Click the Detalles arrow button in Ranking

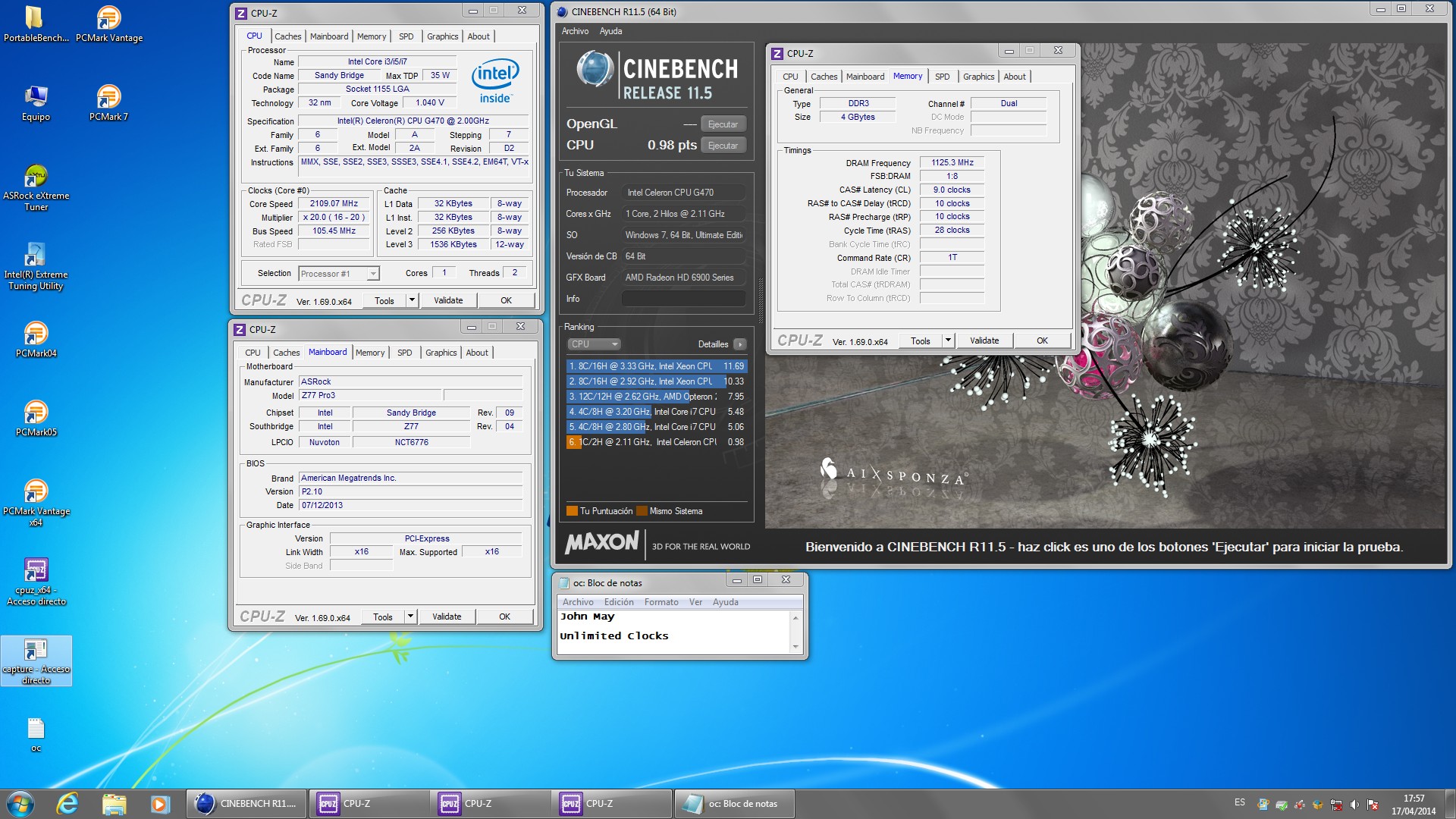pyautogui.click(x=740, y=344)
